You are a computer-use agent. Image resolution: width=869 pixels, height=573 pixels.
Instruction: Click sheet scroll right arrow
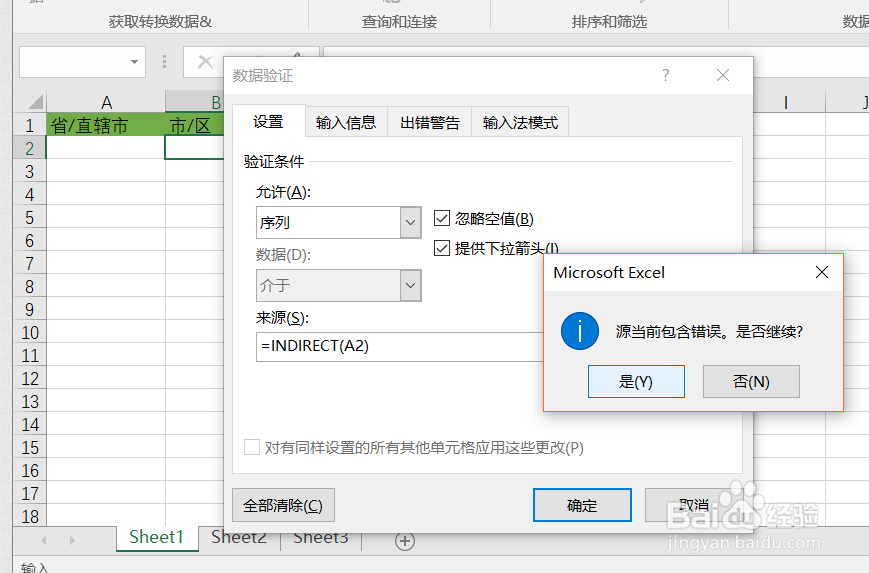click(x=72, y=540)
